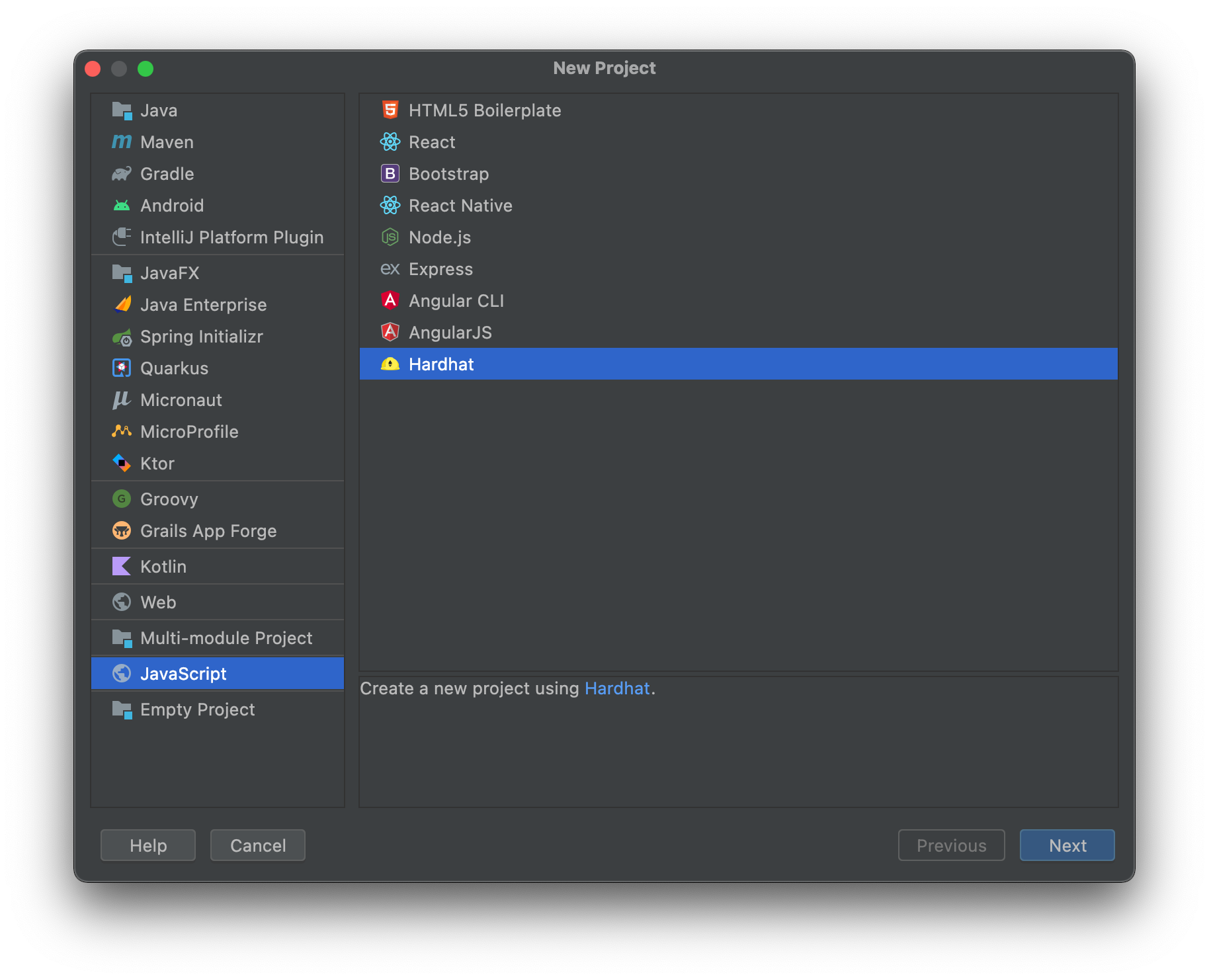Close the New Project dialog

click(93, 69)
